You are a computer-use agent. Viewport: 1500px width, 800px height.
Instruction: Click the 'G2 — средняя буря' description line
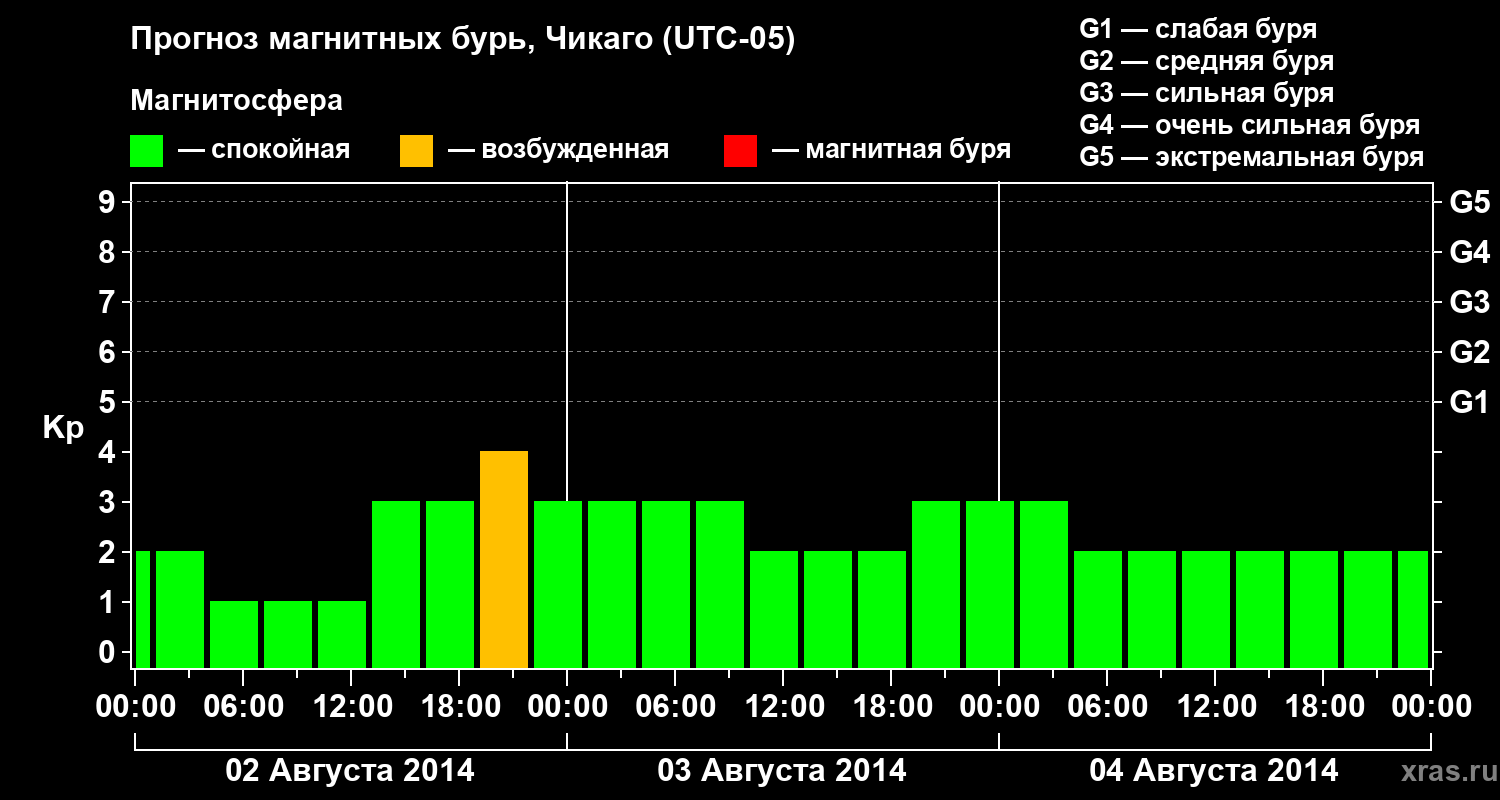pos(1207,61)
